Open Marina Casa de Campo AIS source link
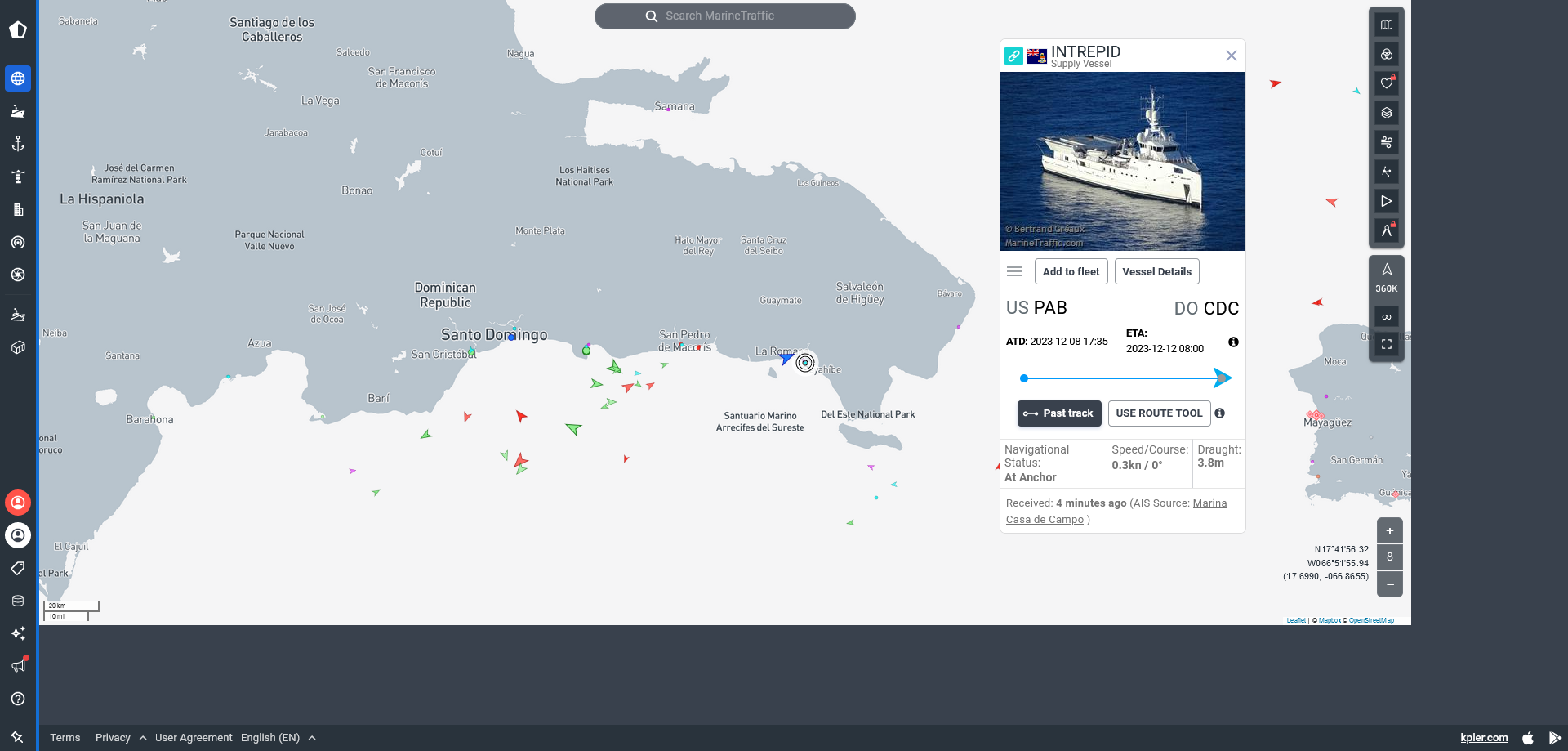Image resolution: width=1568 pixels, height=751 pixels. 1116,512
